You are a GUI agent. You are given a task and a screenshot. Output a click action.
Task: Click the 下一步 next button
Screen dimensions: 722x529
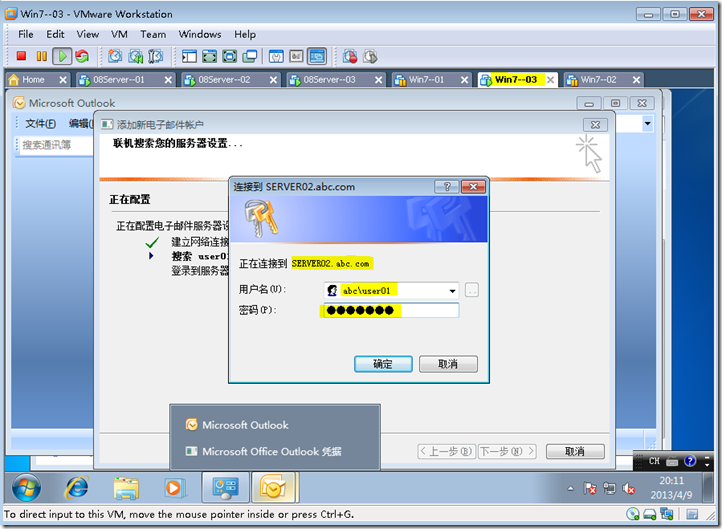(x=507, y=451)
